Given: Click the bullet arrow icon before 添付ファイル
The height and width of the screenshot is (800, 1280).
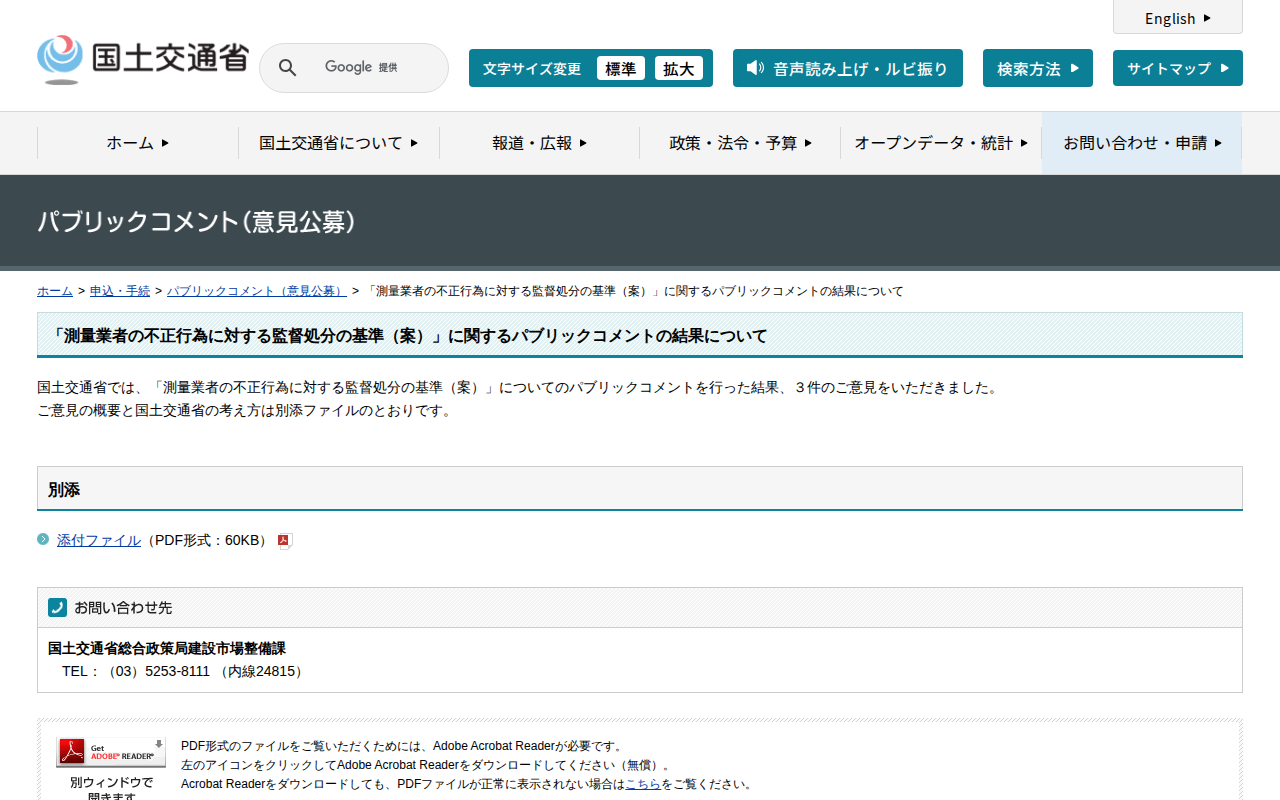Looking at the screenshot, I should tap(43, 539).
